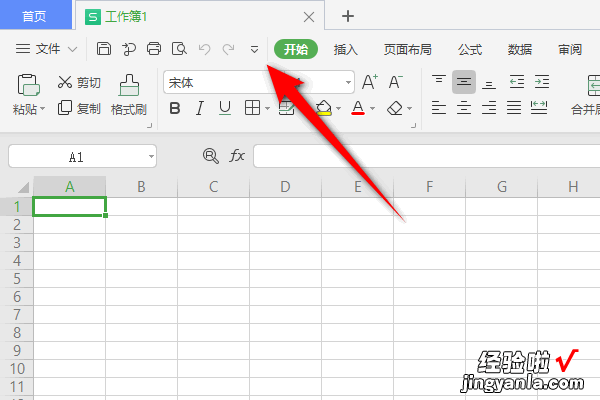Click the Paste (粘贴) clipboard icon

click(28, 85)
